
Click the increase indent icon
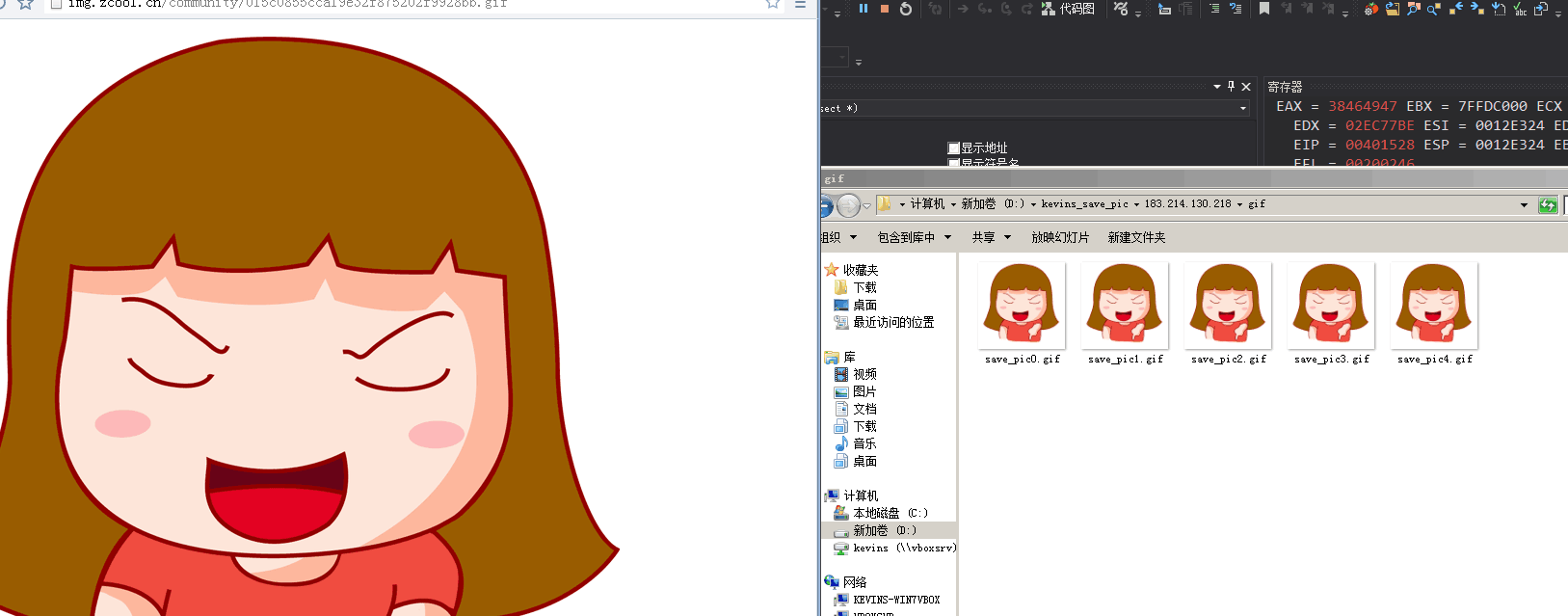pyautogui.click(x=1236, y=9)
